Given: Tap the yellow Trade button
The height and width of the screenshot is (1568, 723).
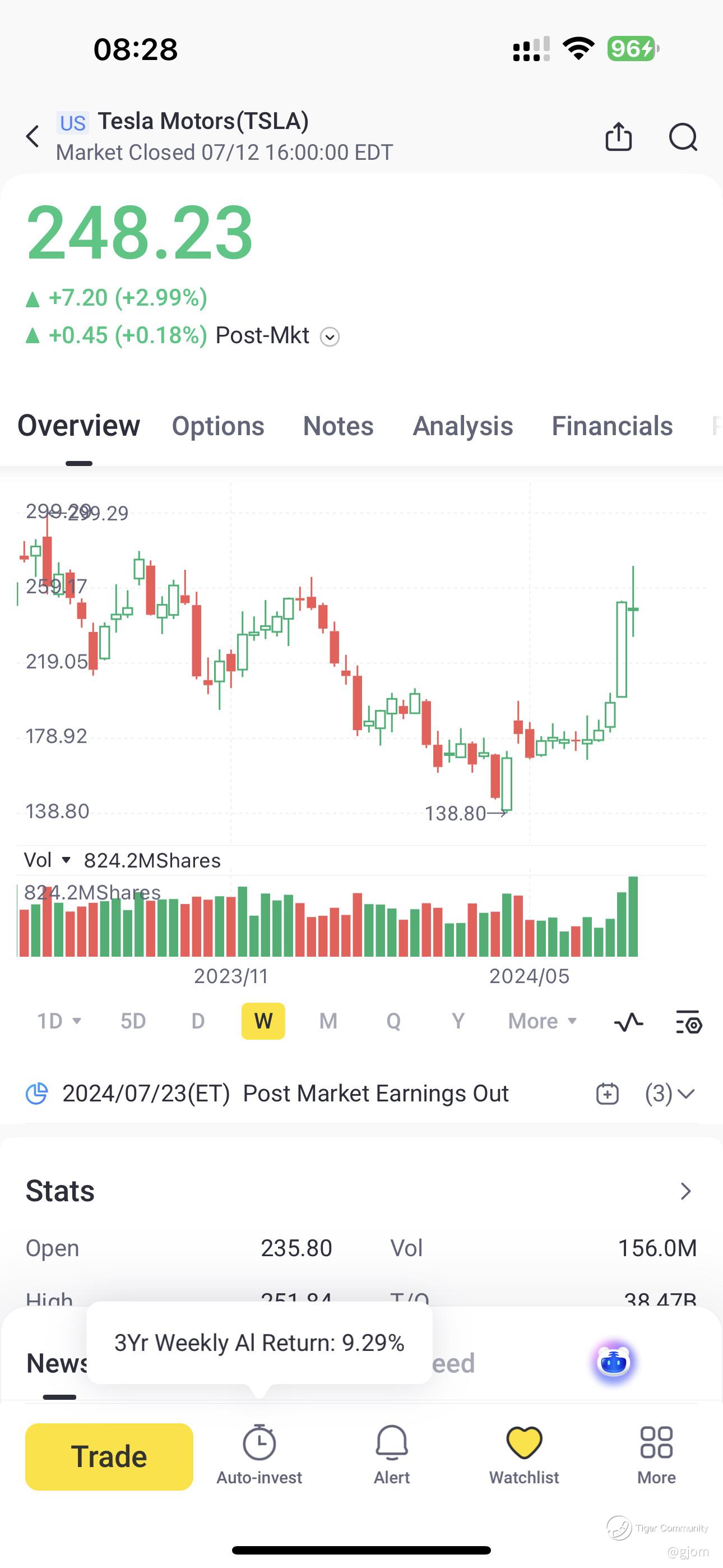Looking at the screenshot, I should [109, 1456].
